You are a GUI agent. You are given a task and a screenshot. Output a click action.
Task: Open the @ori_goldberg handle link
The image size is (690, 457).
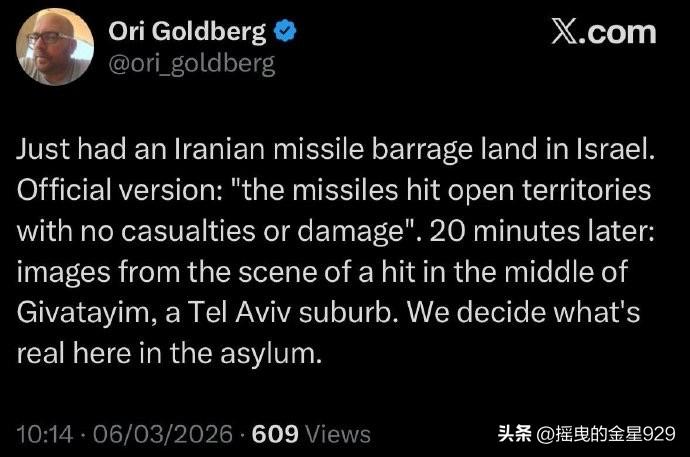tap(190, 64)
